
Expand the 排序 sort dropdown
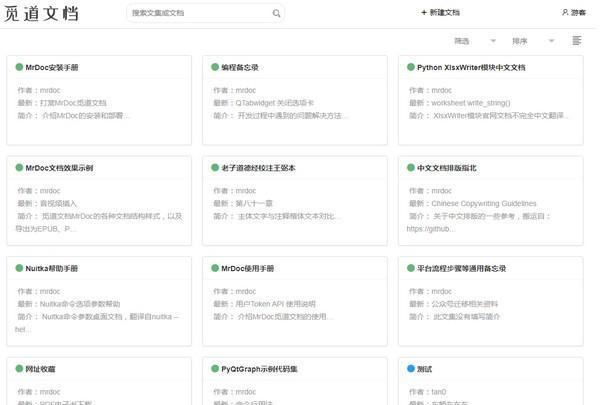click(533, 41)
